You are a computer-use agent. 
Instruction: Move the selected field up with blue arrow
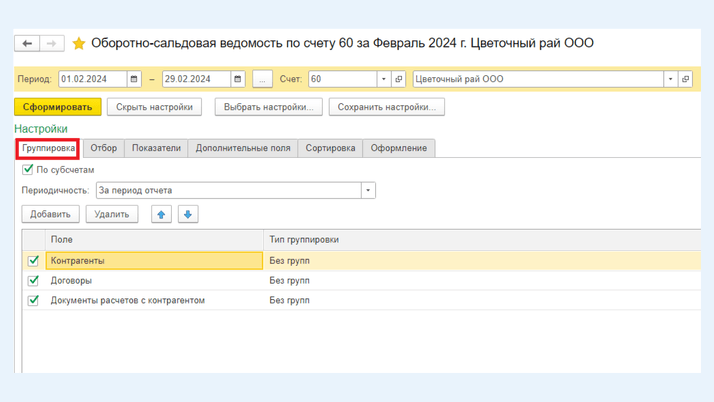click(161, 214)
